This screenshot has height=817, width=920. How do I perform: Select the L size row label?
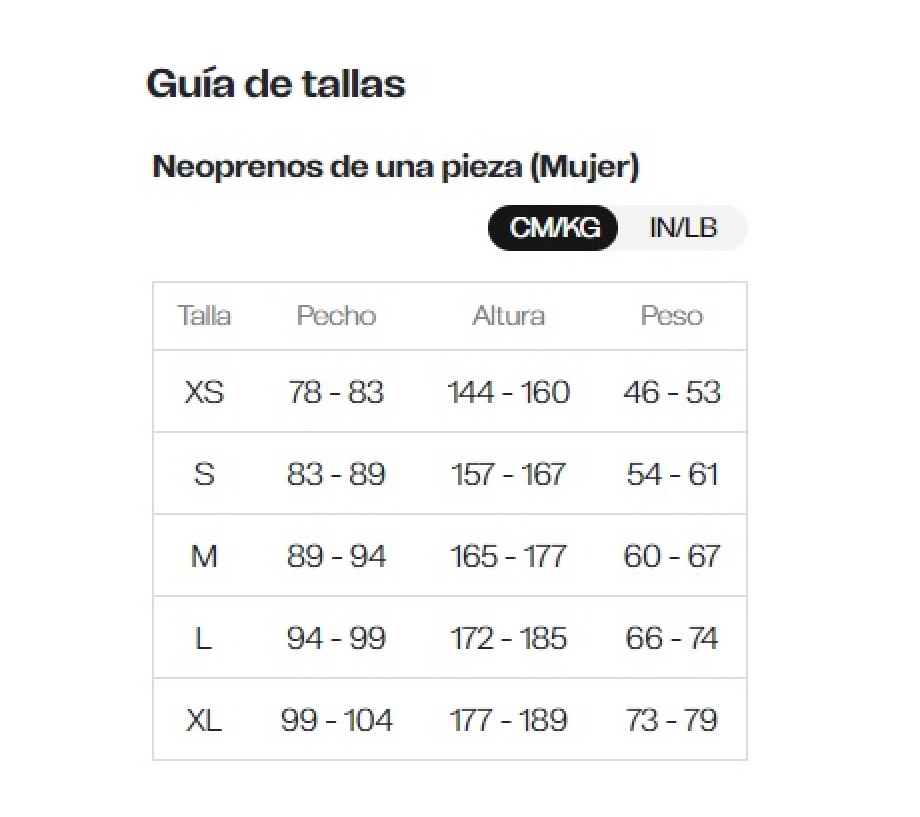tap(204, 638)
